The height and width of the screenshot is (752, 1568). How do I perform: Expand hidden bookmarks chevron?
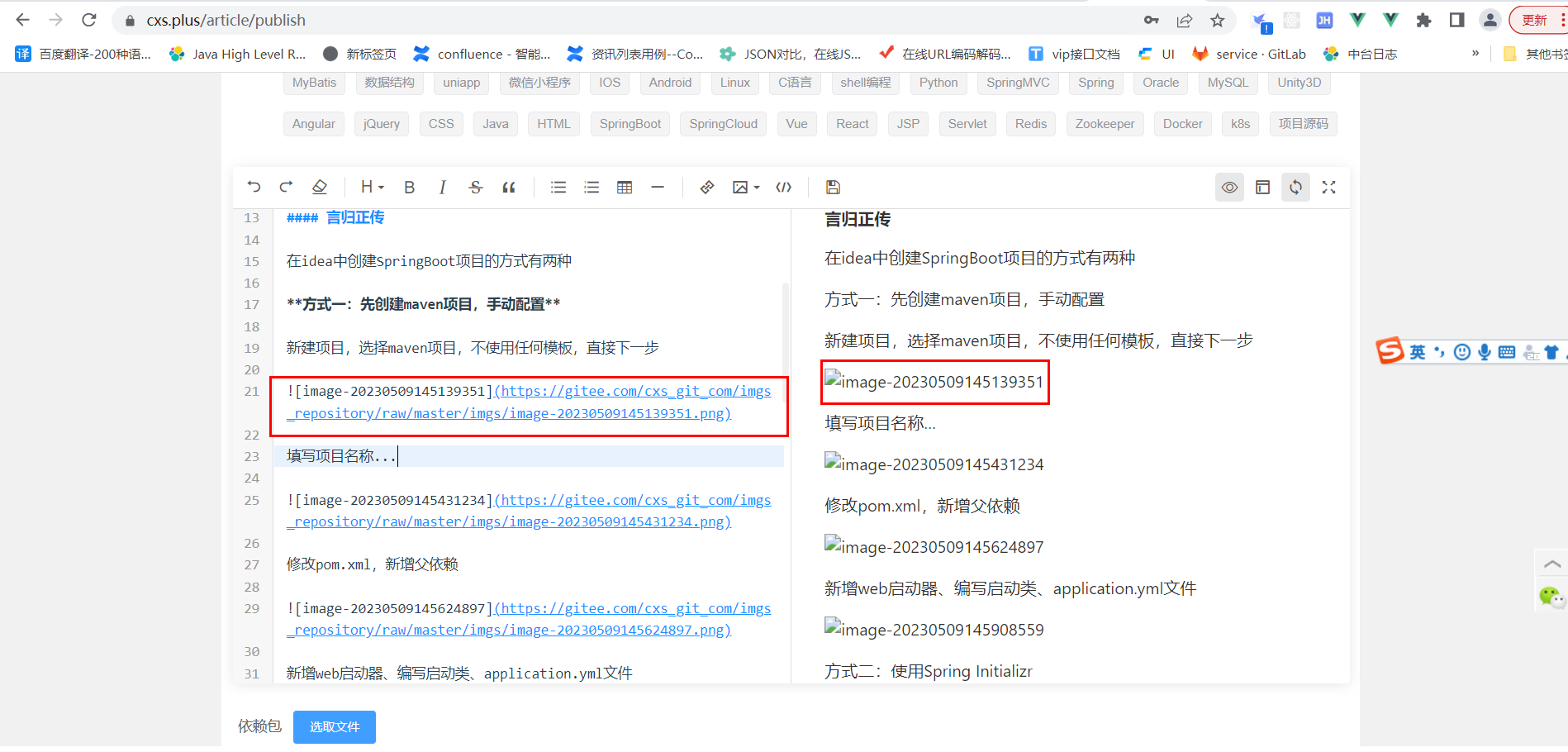click(x=1475, y=54)
